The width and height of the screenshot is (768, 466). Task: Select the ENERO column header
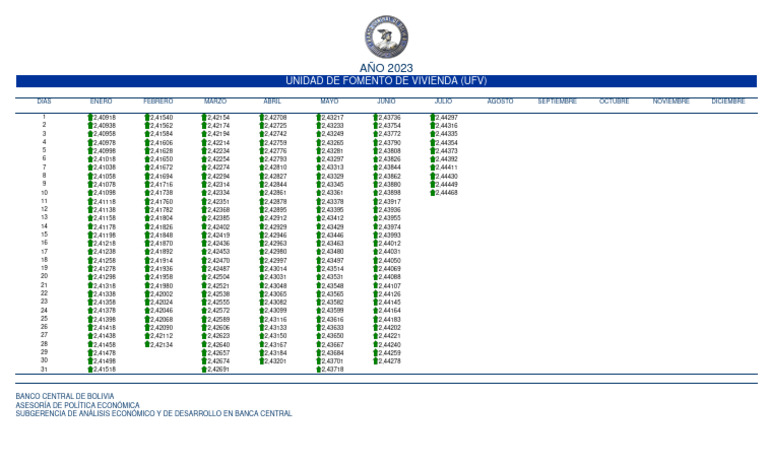click(101, 101)
